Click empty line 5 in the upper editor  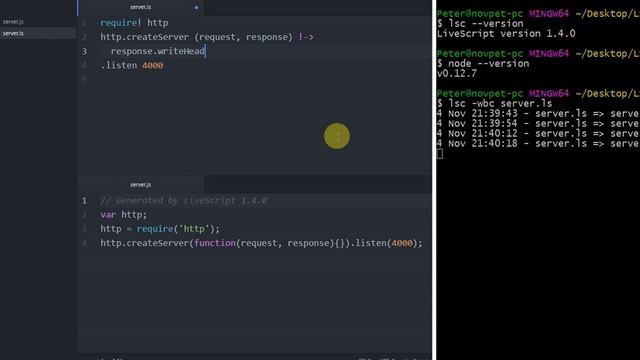pyautogui.click(x=253, y=80)
